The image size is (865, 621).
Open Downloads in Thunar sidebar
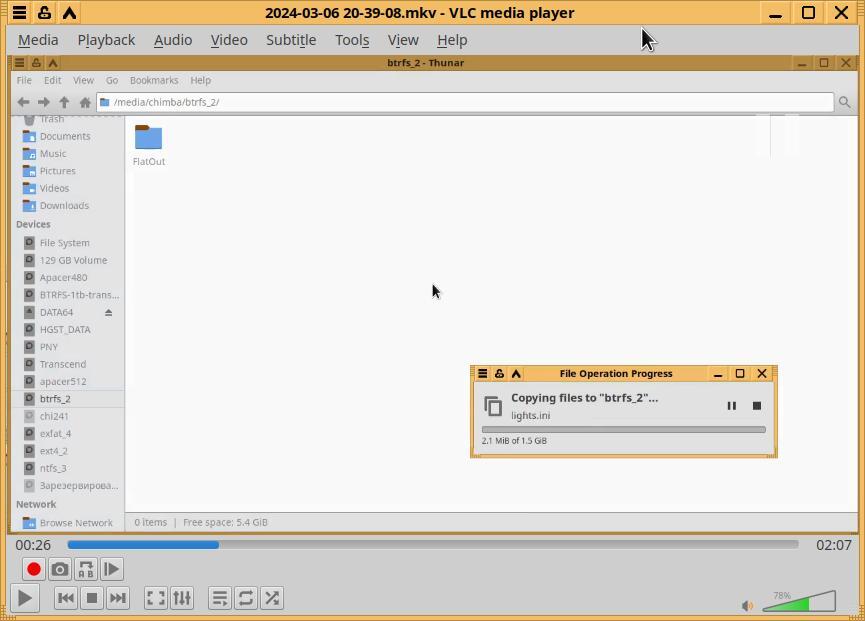coord(64,205)
